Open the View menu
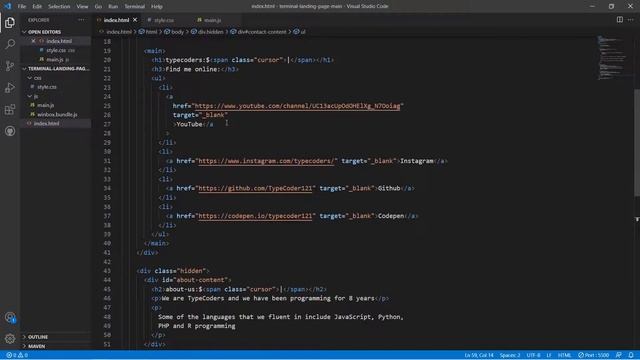 click(x=82, y=6)
